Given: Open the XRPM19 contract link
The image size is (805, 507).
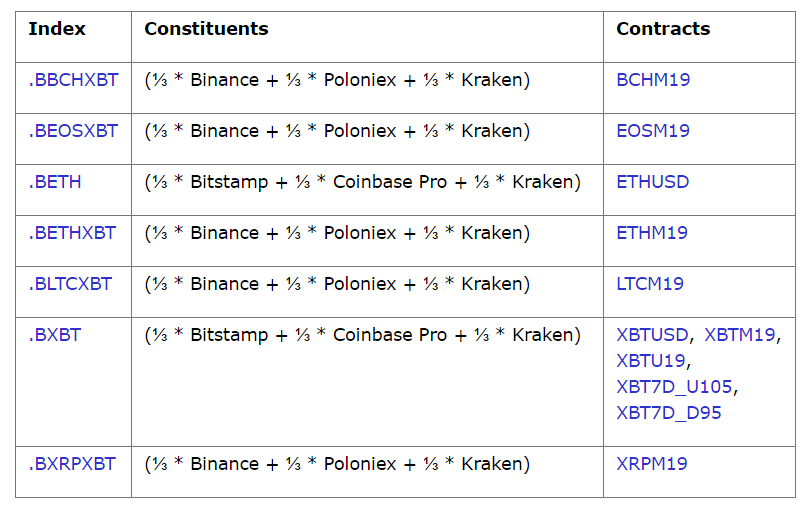Looking at the screenshot, I should 652,464.
